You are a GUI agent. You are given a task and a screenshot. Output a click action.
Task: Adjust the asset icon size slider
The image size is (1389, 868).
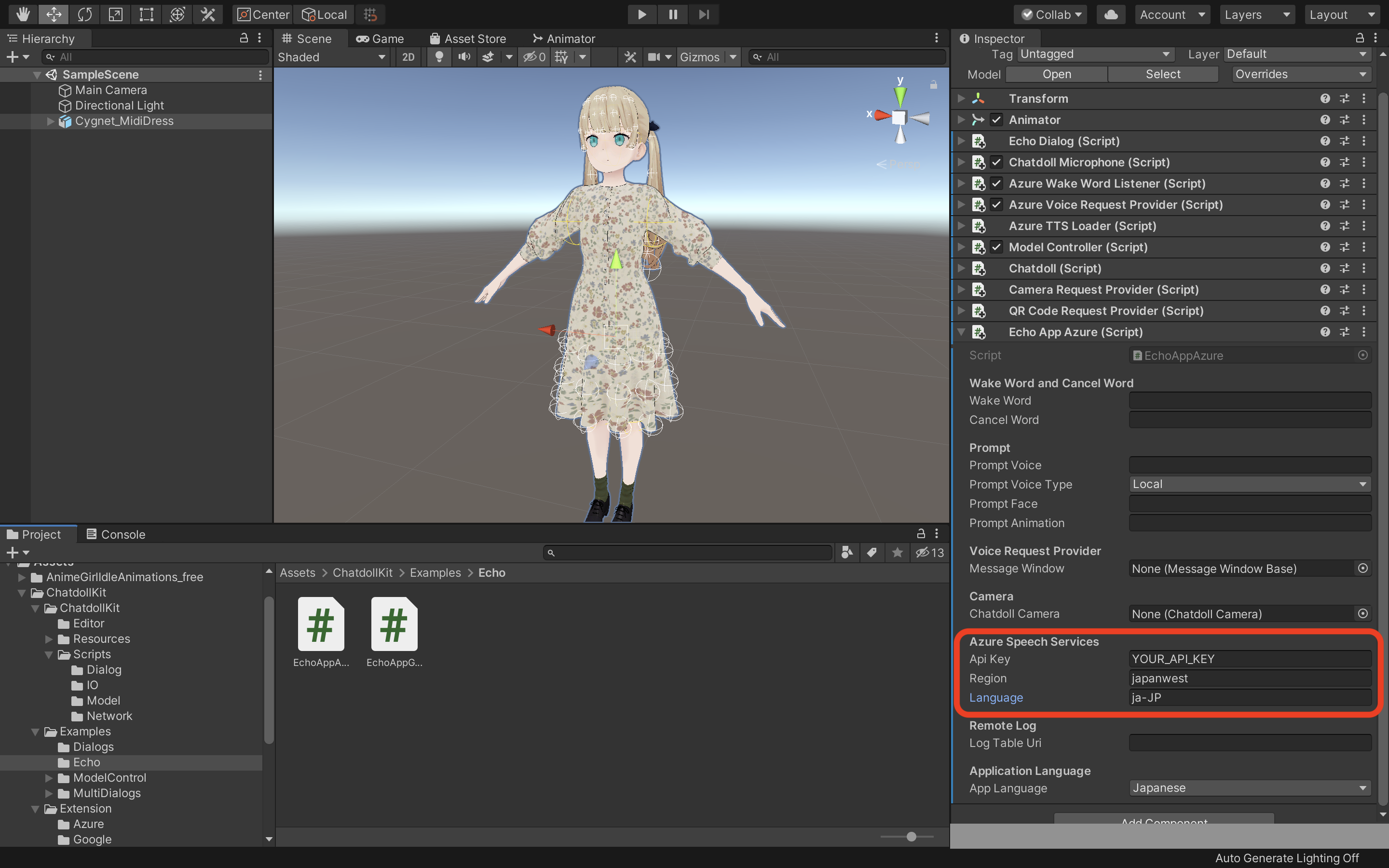[911, 837]
